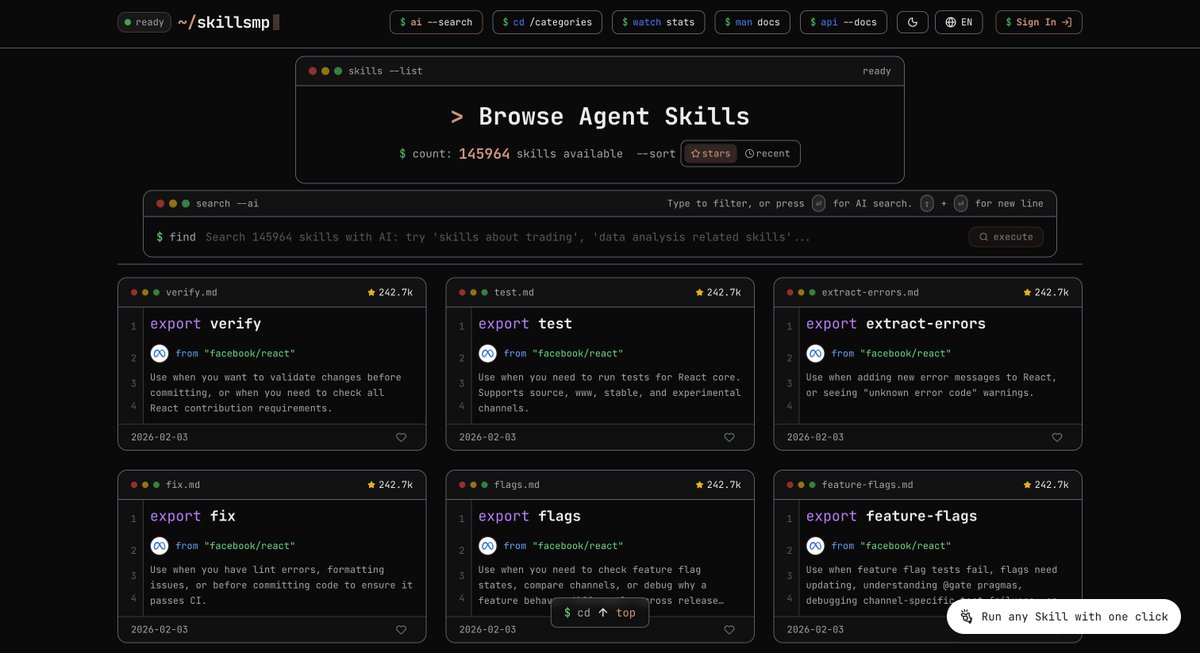Click the Meta logo in feature-flags card
Viewport: 1200px width, 653px height.
point(815,546)
